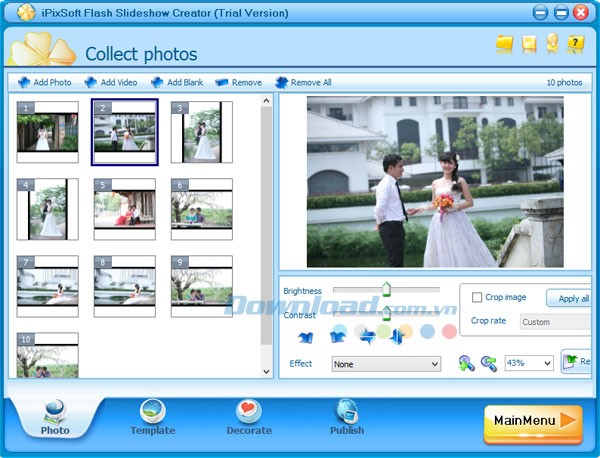
Task: Click the zoom out magnifier icon
Action: pyautogui.click(x=489, y=363)
